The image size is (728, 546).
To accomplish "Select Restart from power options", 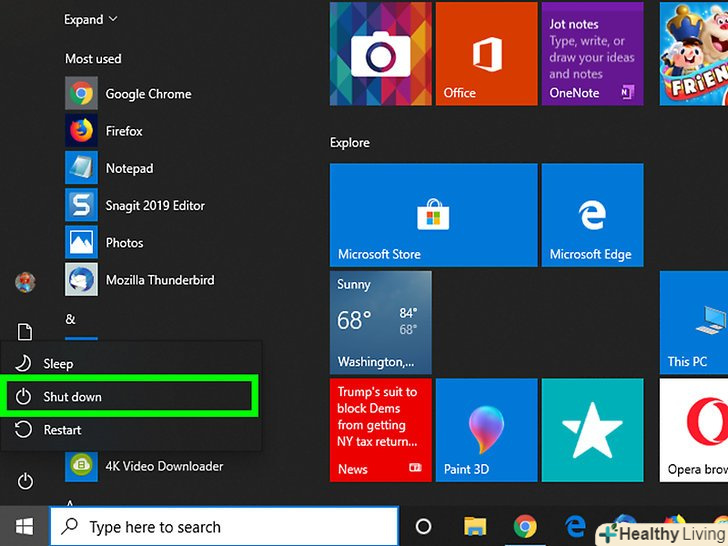I will pos(62,430).
